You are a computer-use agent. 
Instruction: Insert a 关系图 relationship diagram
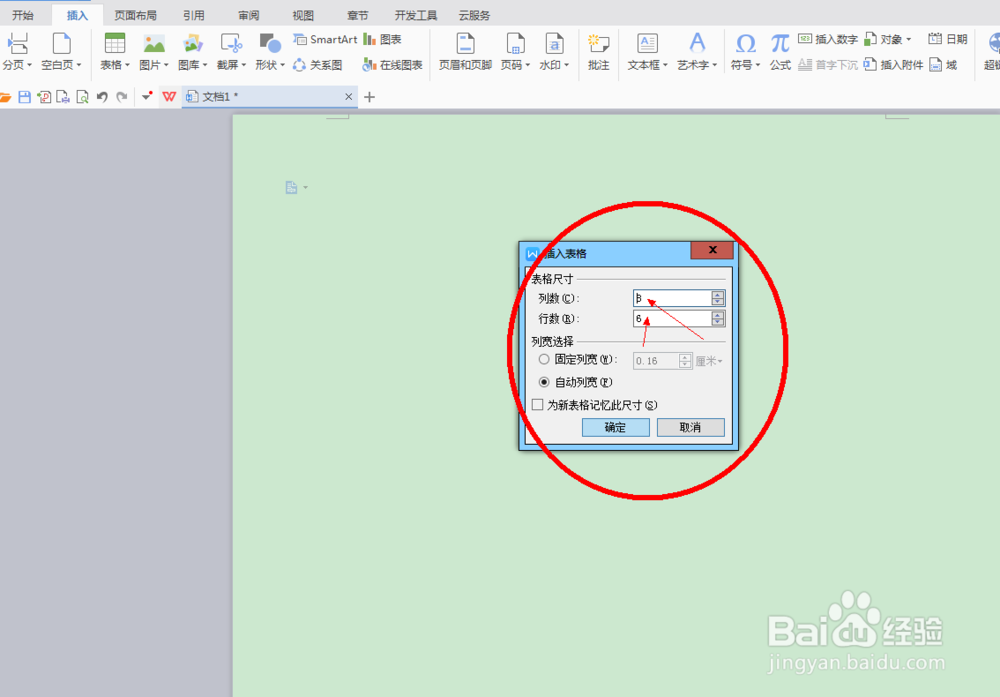tap(318, 65)
